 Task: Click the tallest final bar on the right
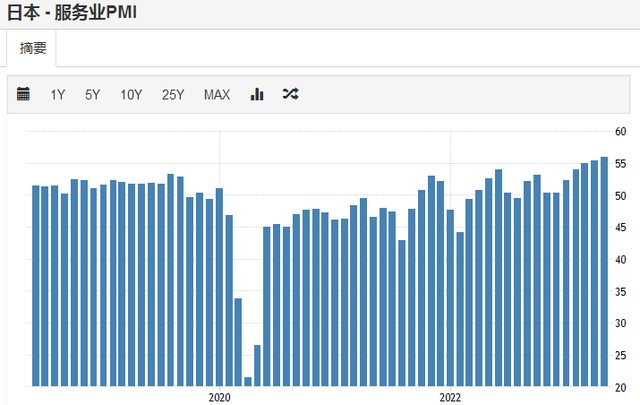pos(604,271)
